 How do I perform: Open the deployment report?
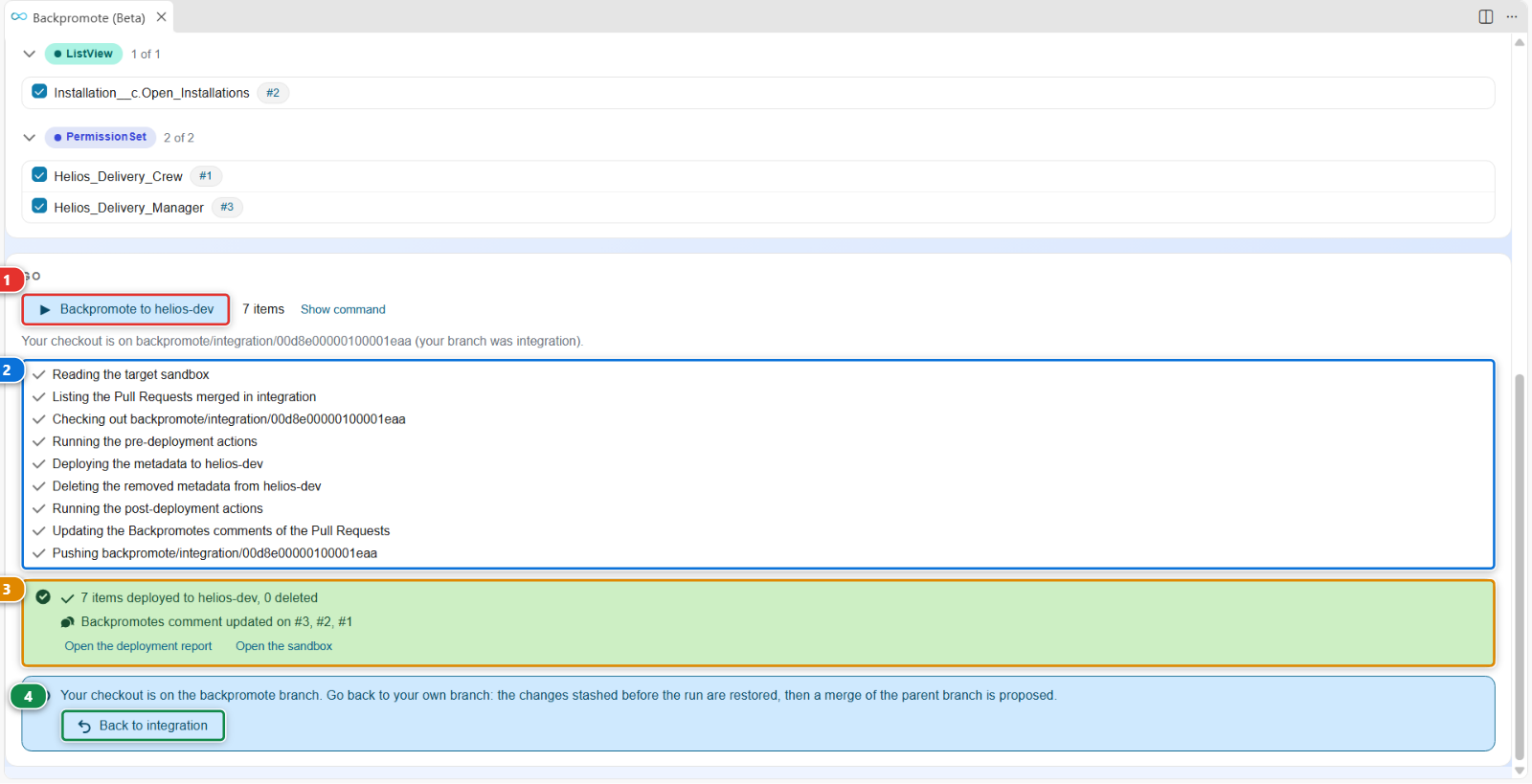point(138,646)
